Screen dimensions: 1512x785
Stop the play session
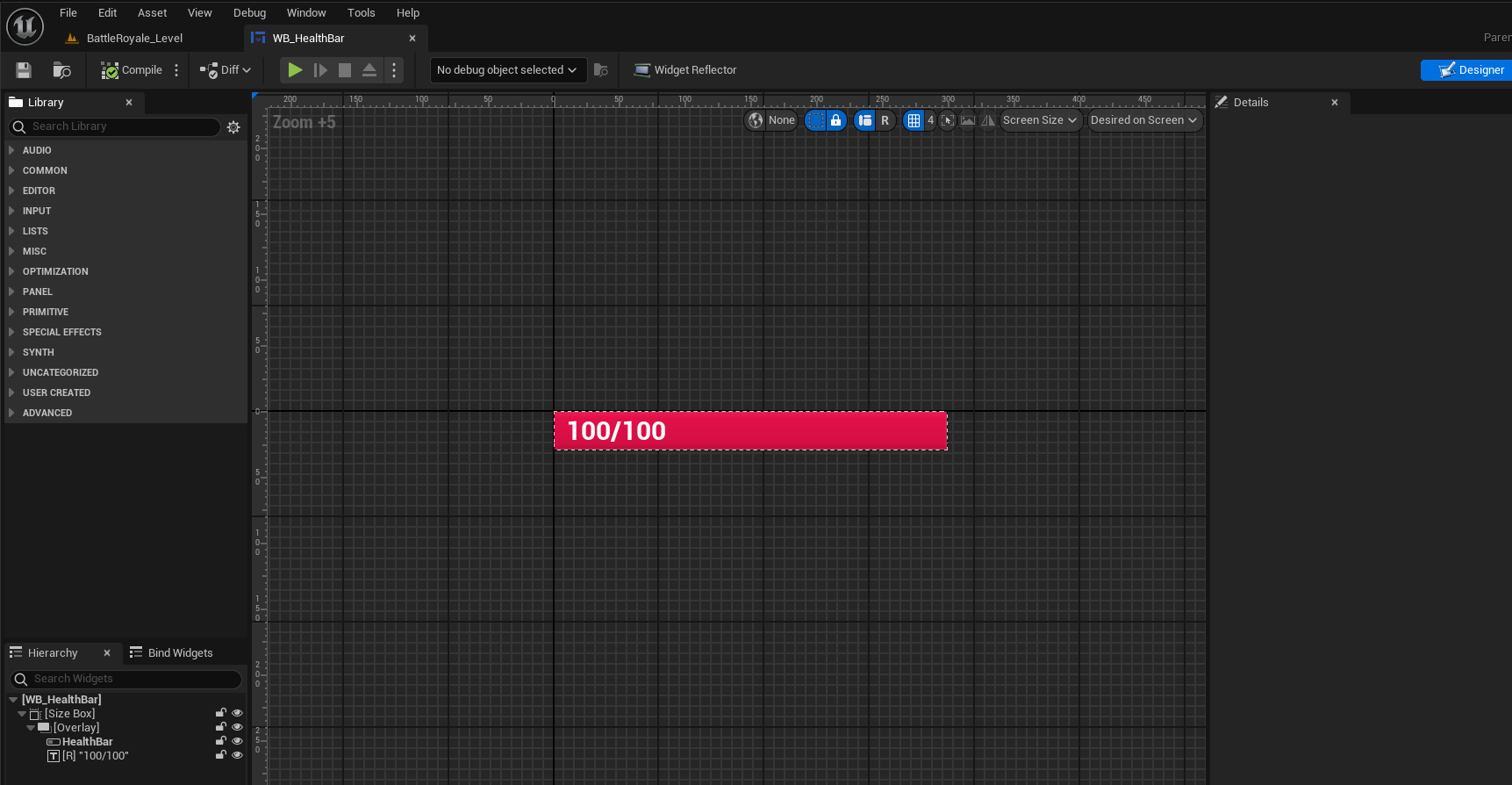pos(345,70)
